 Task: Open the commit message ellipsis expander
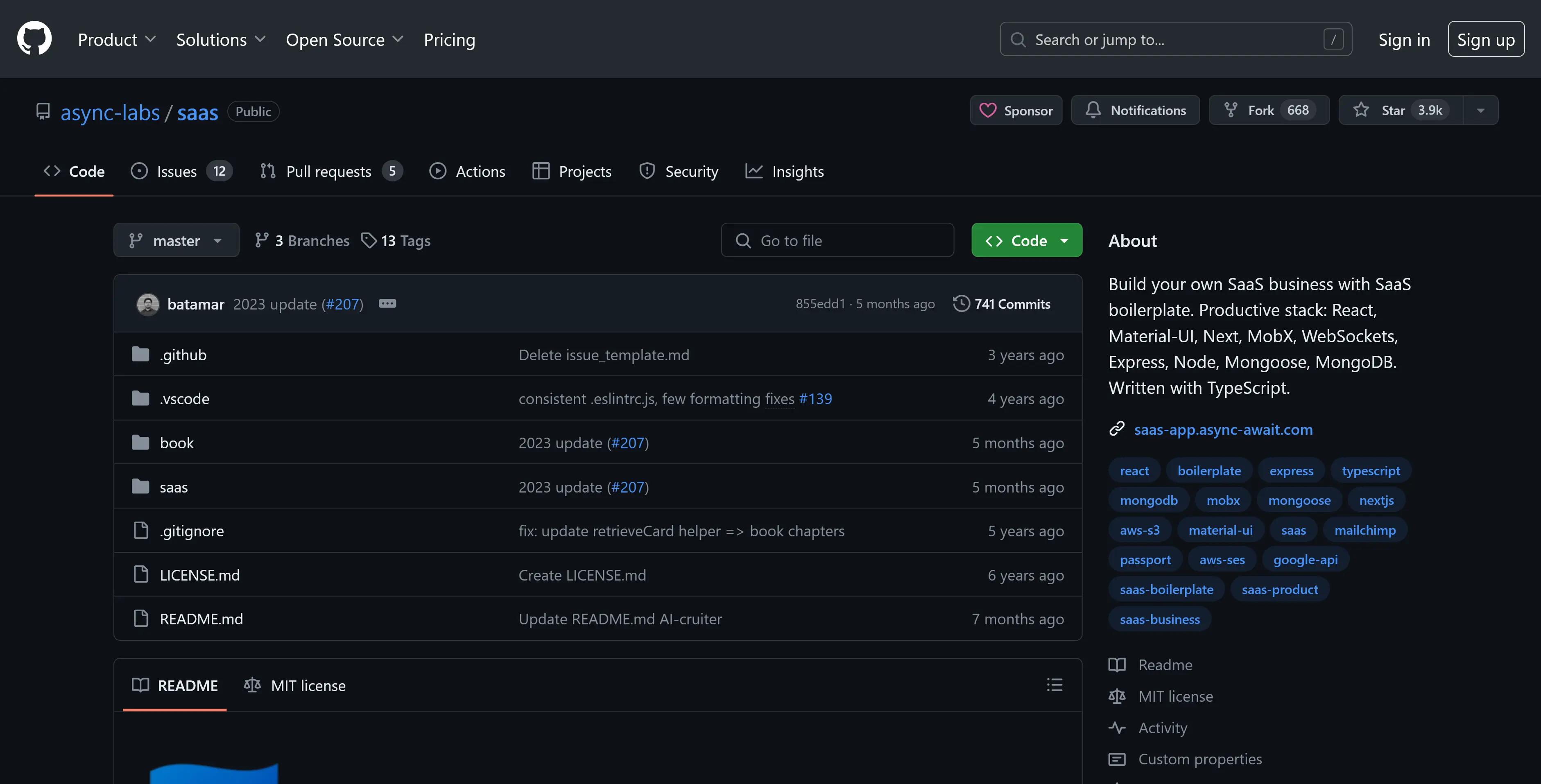(387, 304)
